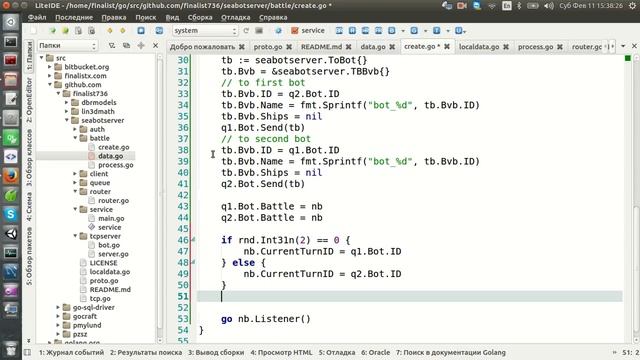Open the Правка menu
The height and width of the screenshot is (360, 640).
[113, 18]
